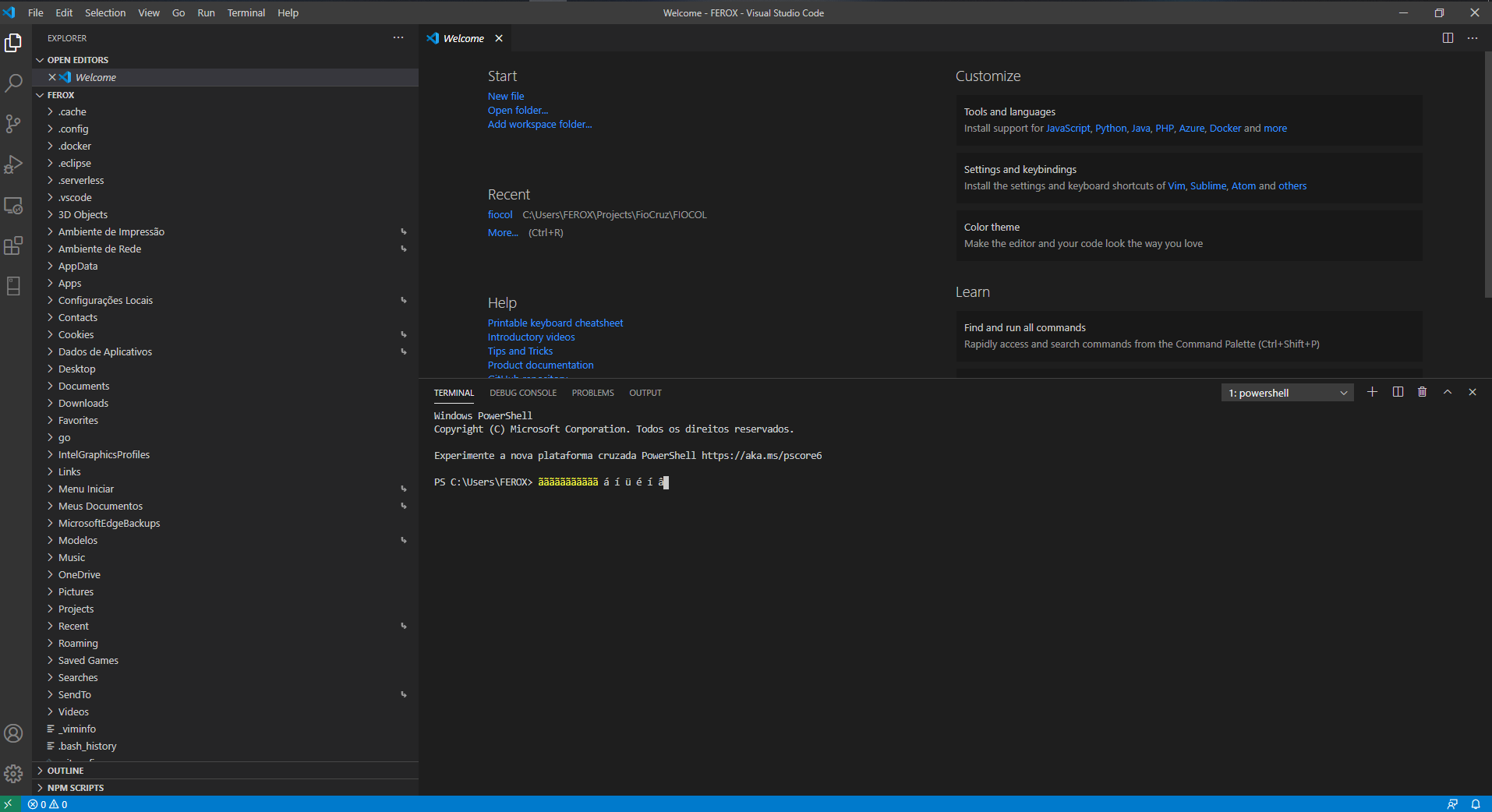This screenshot has height=812, width=1492.
Task: Expand the NPM Scripts section
Action: (x=226, y=788)
